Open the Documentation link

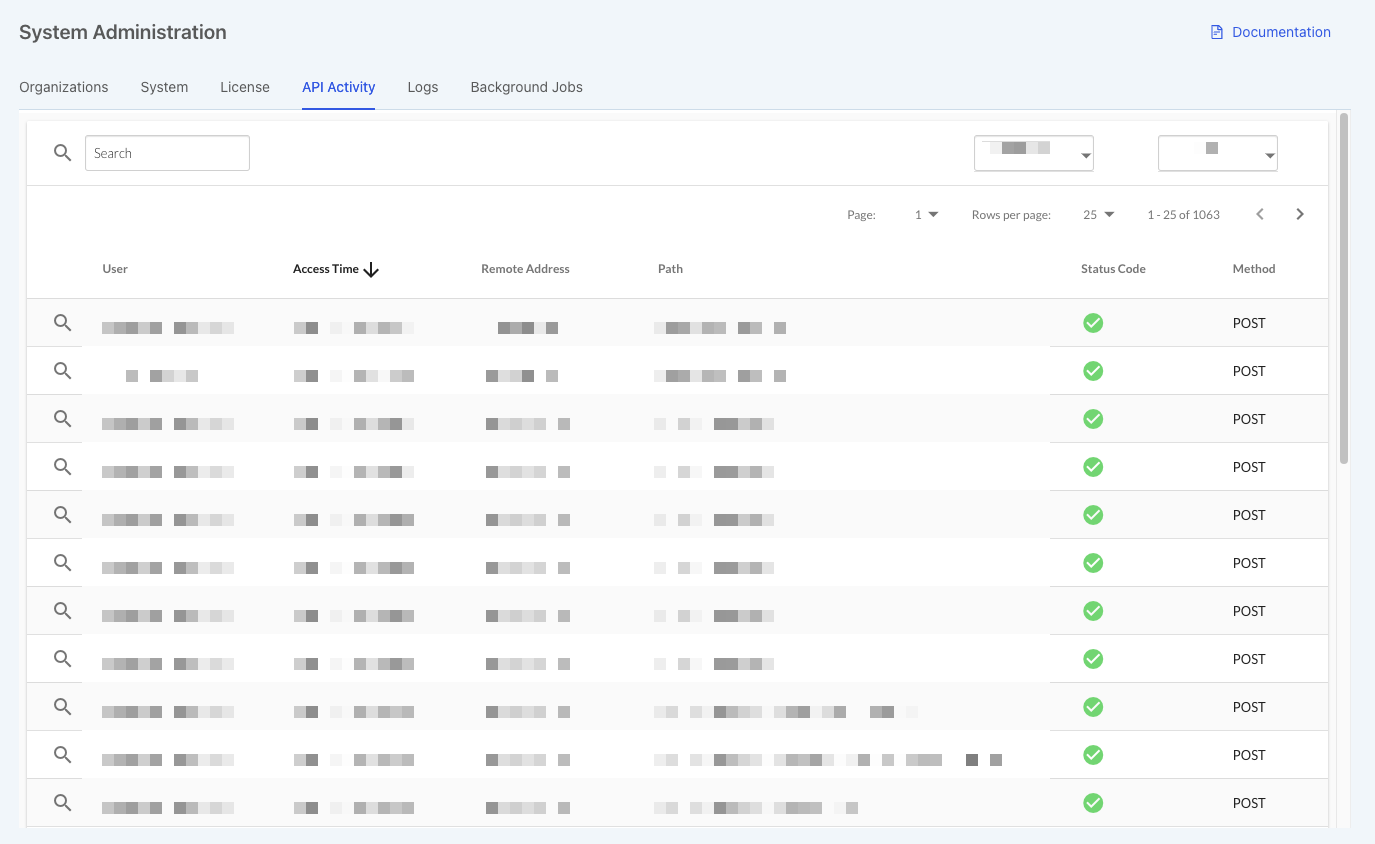pyautogui.click(x=1280, y=32)
